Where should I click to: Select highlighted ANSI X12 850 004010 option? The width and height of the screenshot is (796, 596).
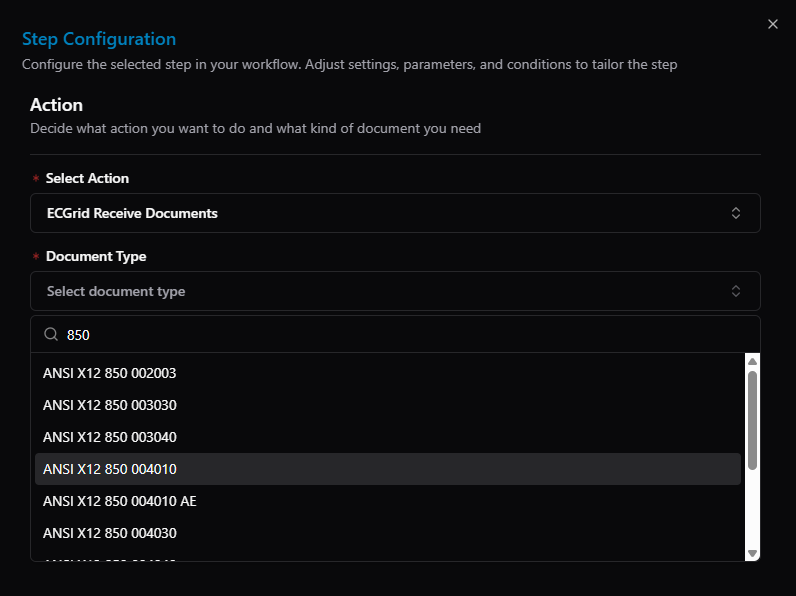pyautogui.click(x=388, y=469)
